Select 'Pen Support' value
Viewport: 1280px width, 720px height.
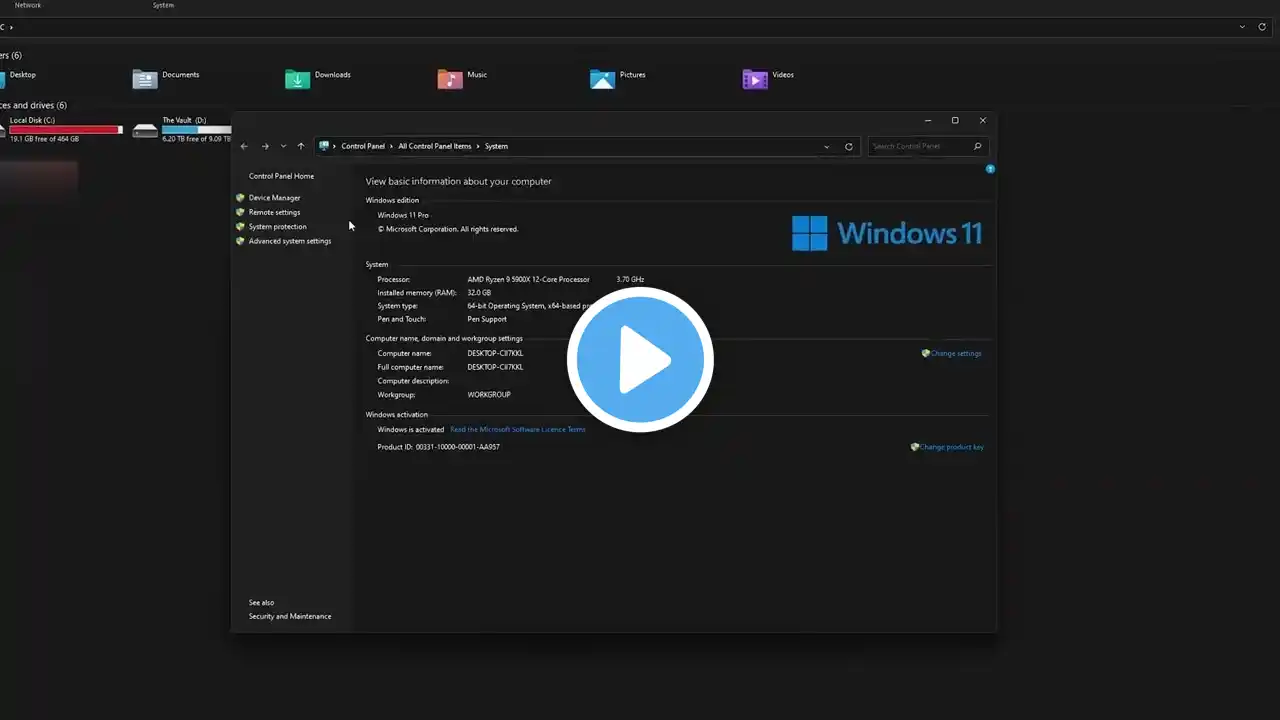(x=487, y=319)
